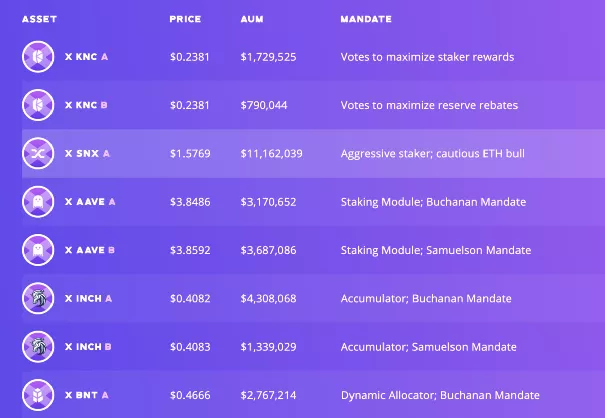Open the X KNC A asset name
Viewport: 605px width, 418px height.
click(x=85, y=57)
